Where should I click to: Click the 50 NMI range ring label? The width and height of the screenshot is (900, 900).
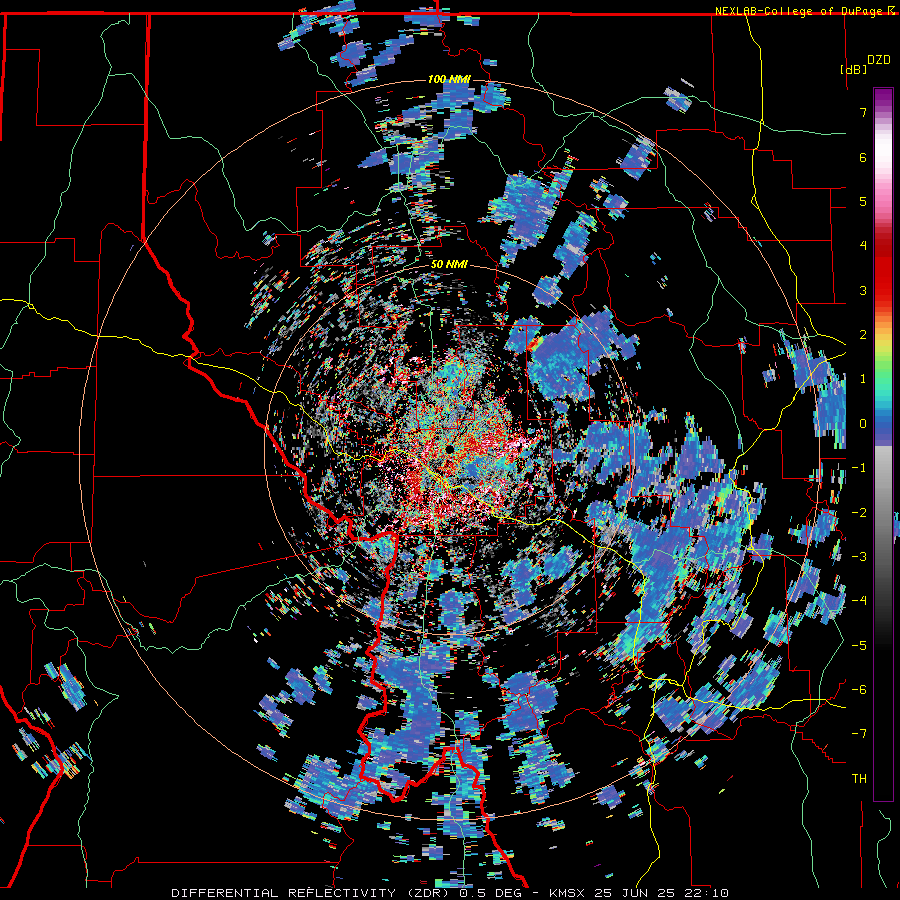point(449,265)
